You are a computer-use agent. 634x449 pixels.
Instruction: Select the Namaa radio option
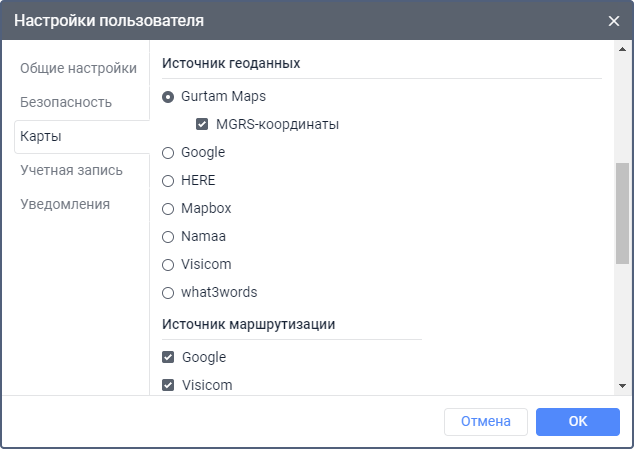click(168, 237)
